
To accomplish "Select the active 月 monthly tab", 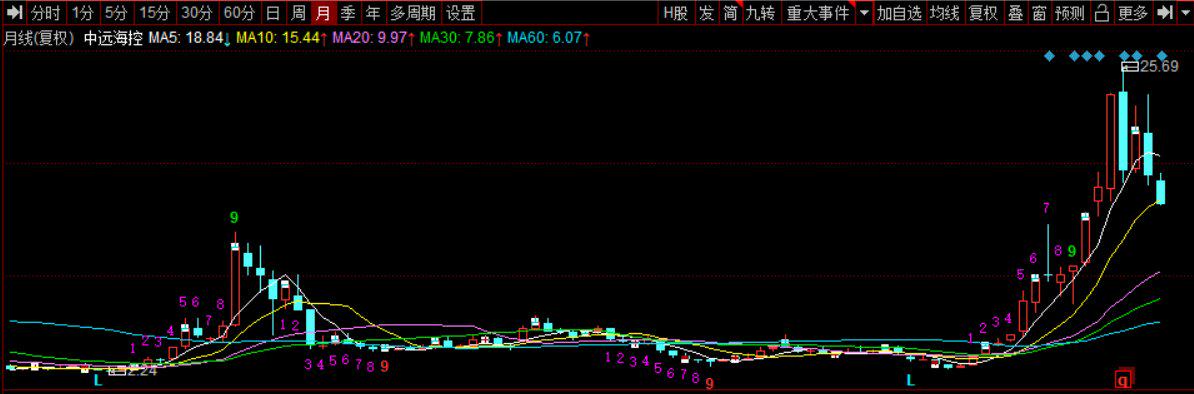I will click(324, 13).
